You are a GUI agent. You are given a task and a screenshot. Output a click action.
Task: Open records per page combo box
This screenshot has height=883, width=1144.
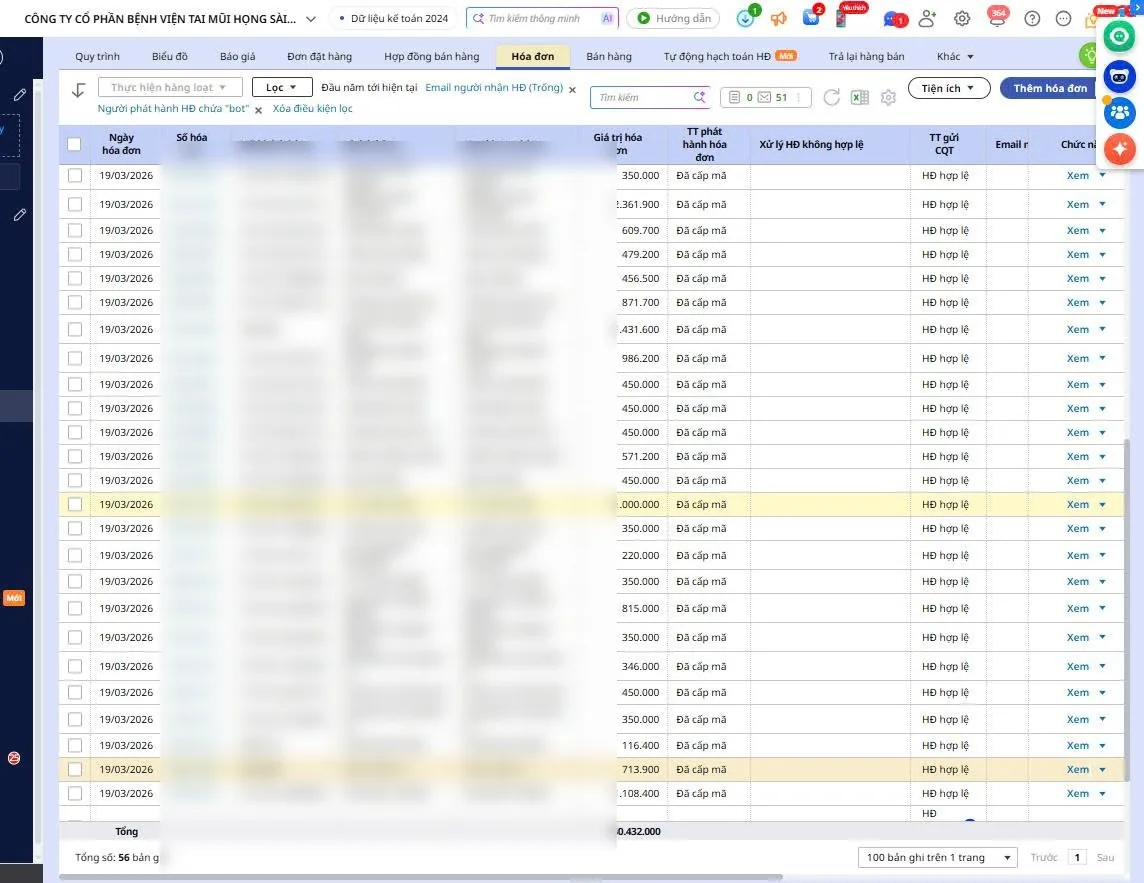click(938, 857)
